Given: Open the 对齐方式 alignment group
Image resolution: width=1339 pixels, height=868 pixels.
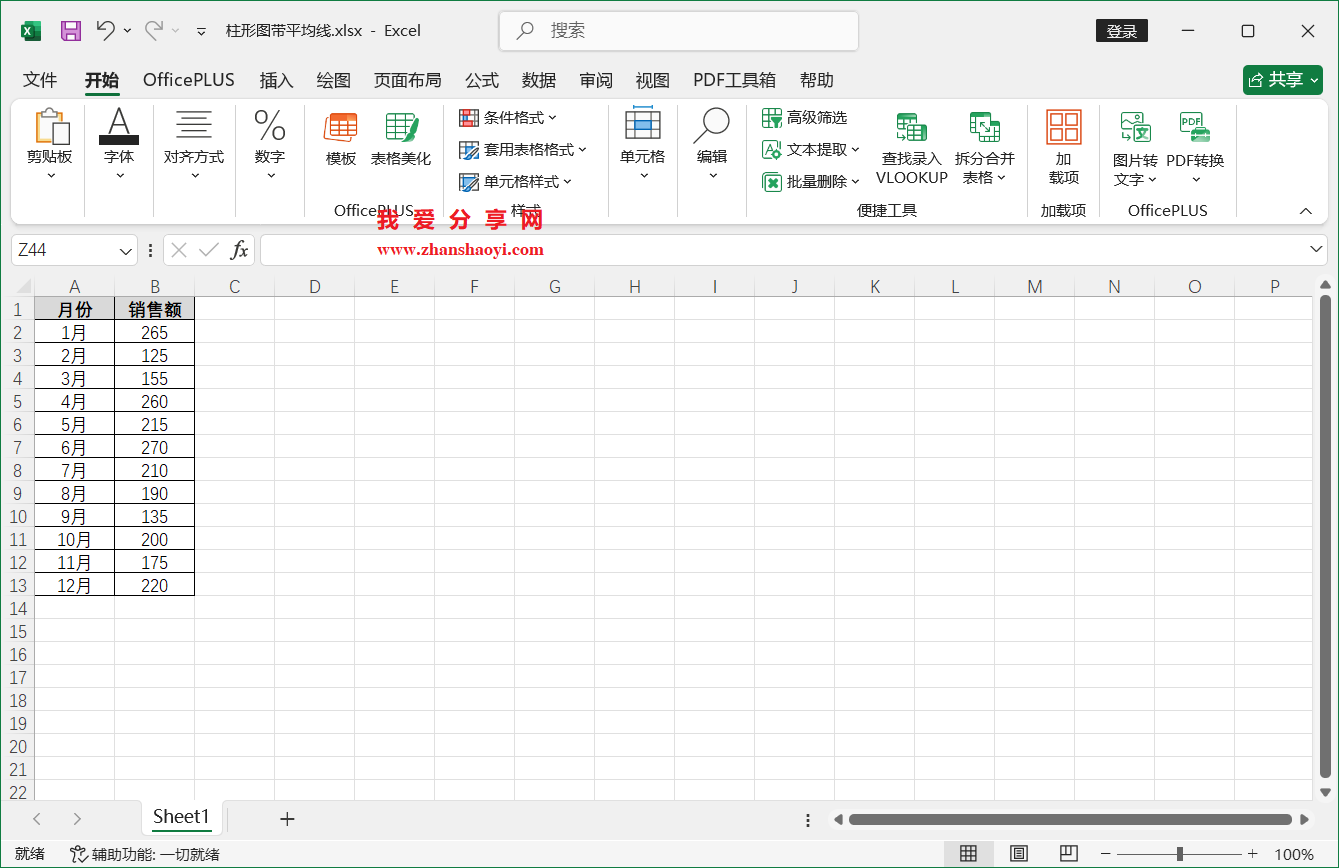Looking at the screenshot, I should point(194,145).
